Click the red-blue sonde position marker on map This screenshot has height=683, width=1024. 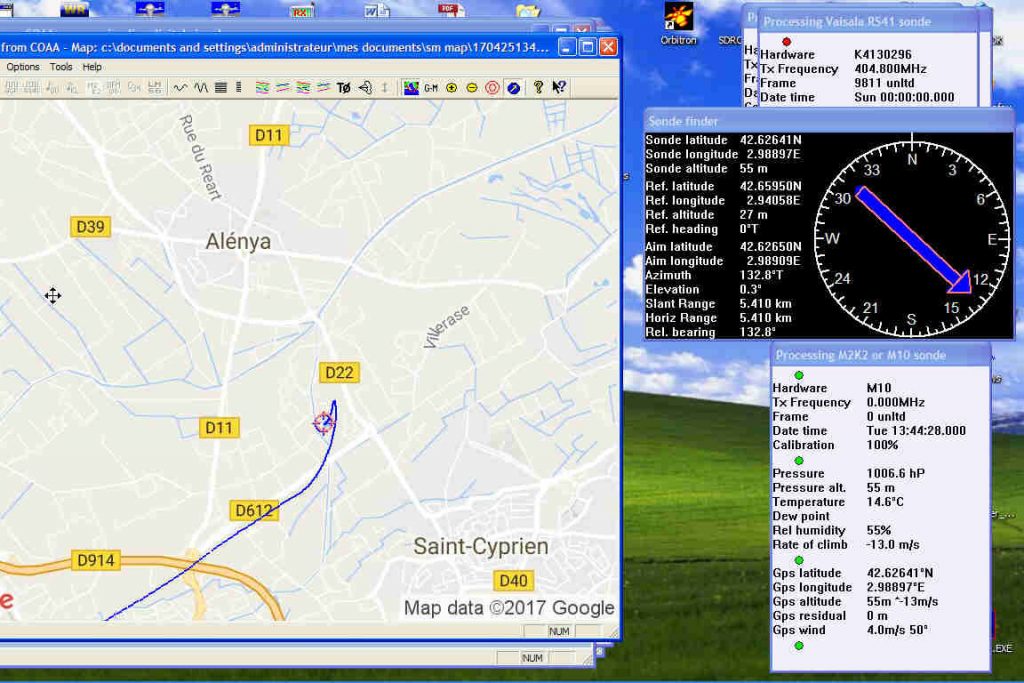323,422
